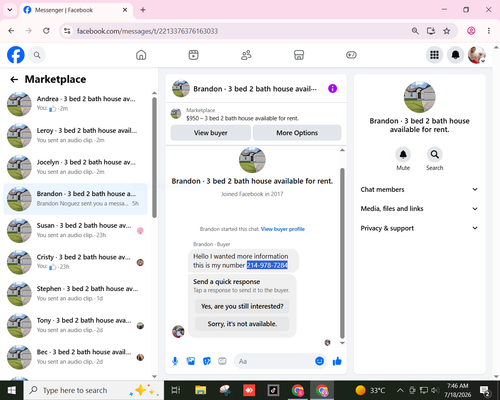Viewport: 500px width, 400px height.
Task: Open Leroy's marketplace conversation
Action: point(75,135)
